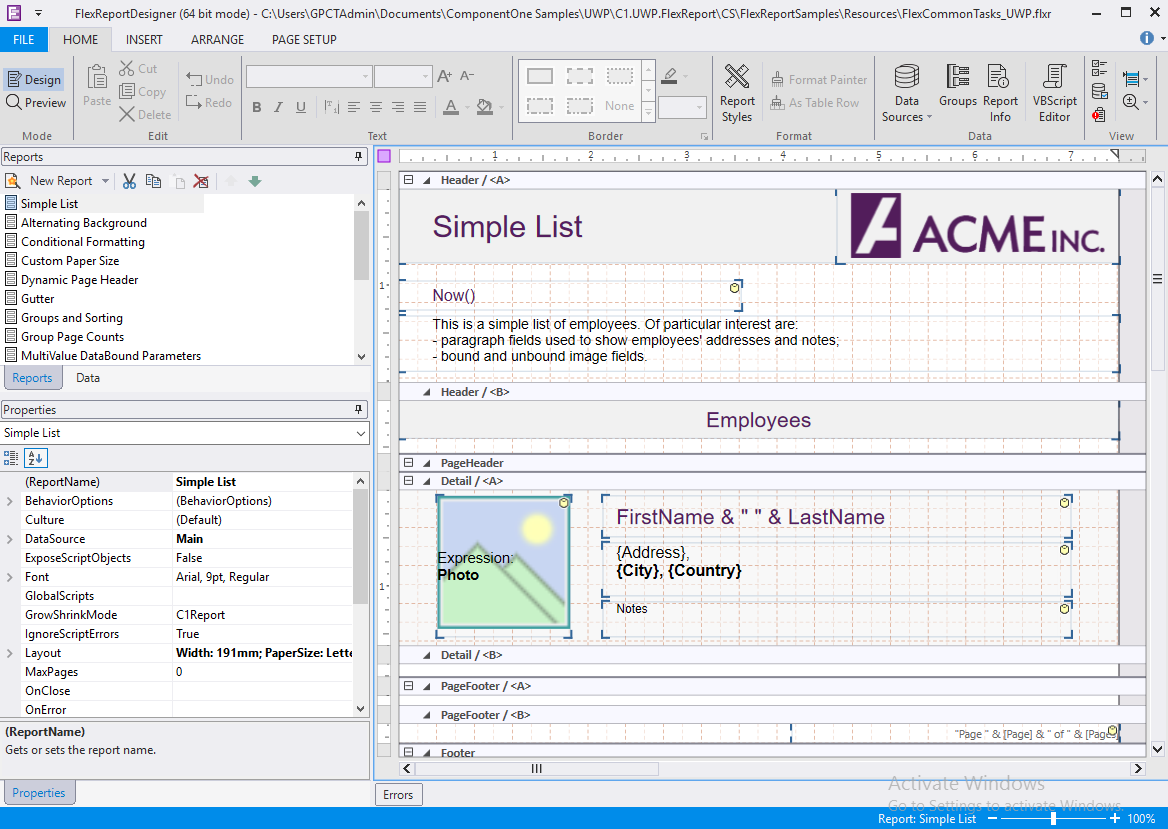Open the VBScript Editor

tap(1054, 93)
